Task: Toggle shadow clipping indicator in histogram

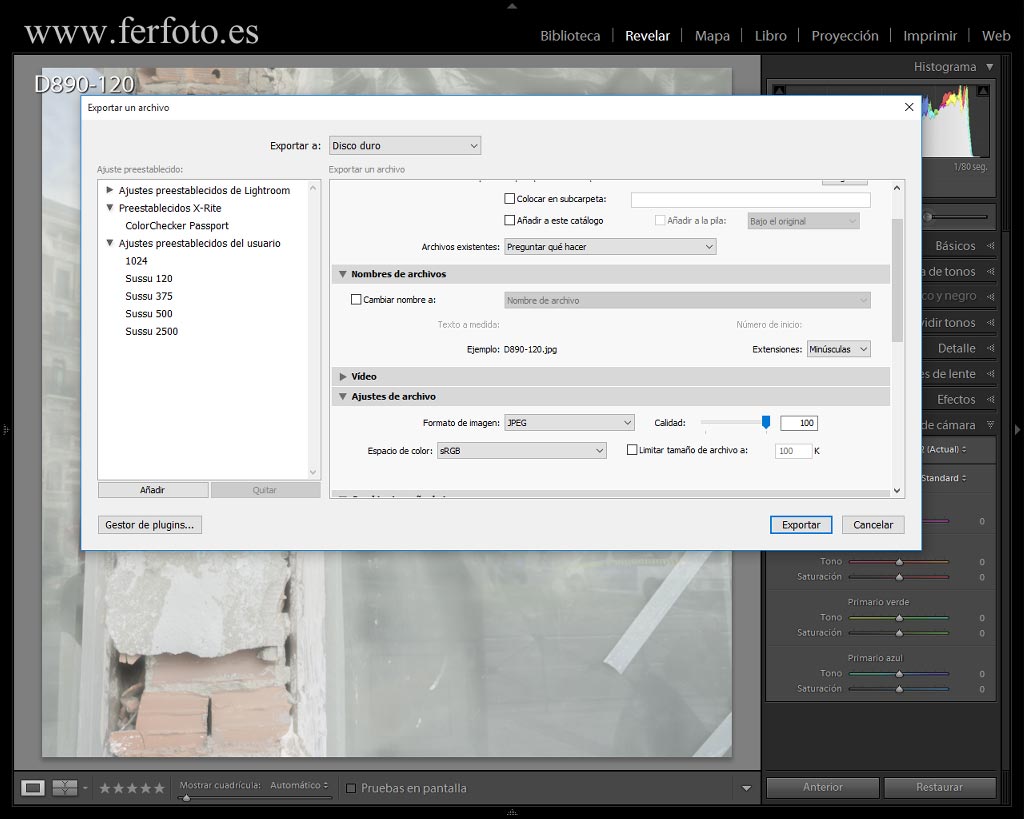Action: pyautogui.click(x=779, y=91)
